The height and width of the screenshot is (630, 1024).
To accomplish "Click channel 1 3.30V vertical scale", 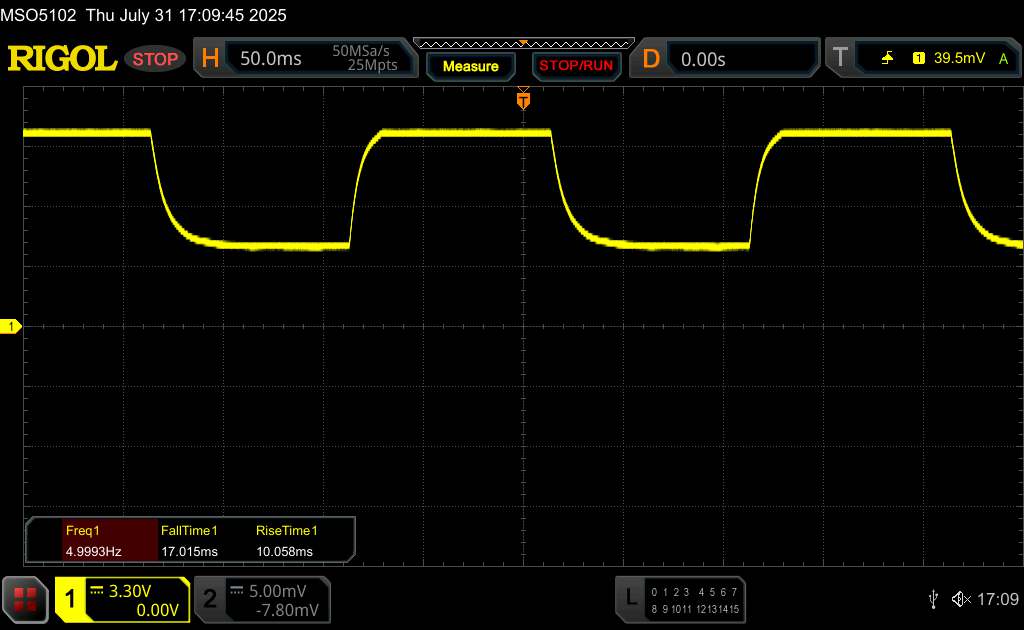I will click(129, 591).
